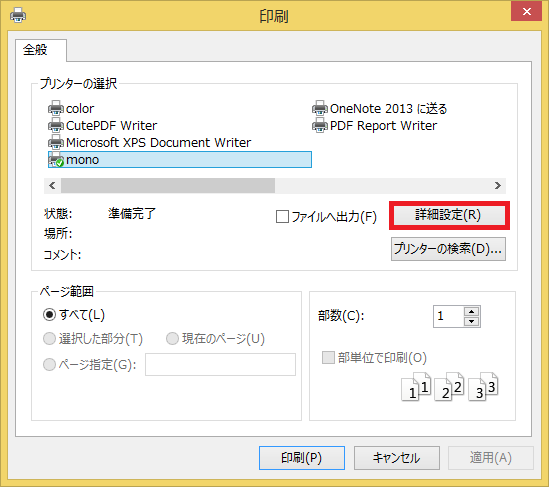Select the ページ指定(G) radio option
Viewport: 549px width, 487px height.
49,364
